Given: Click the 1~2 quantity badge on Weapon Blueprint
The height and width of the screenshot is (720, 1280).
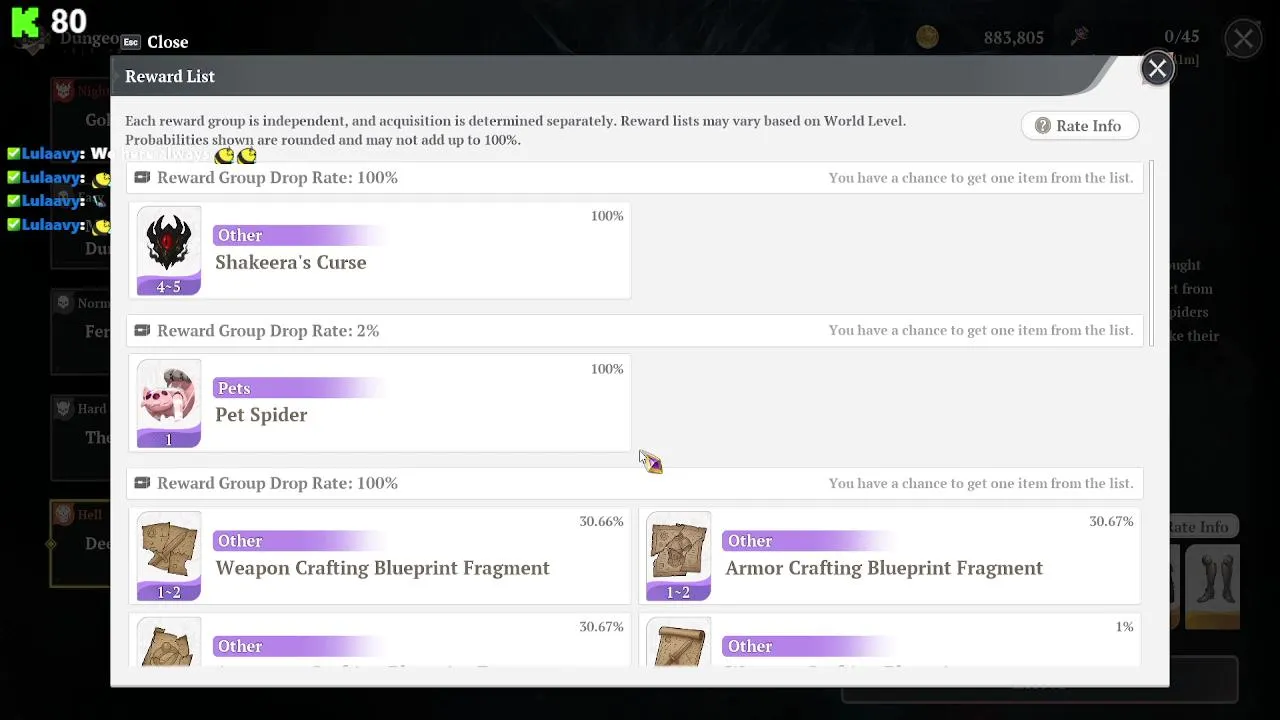Looking at the screenshot, I should point(169,592).
